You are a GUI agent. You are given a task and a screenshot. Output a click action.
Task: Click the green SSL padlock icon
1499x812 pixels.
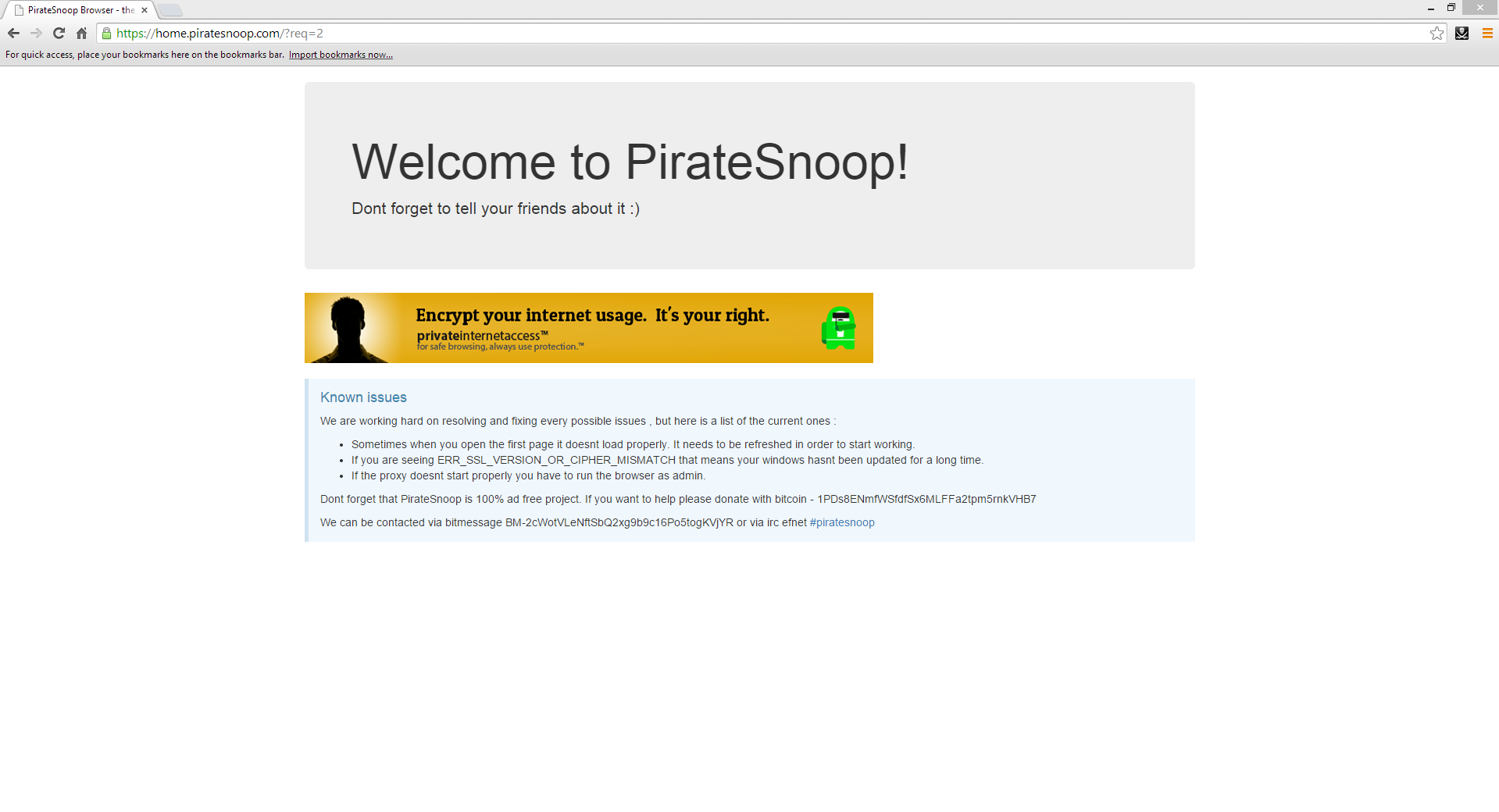coord(107,34)
